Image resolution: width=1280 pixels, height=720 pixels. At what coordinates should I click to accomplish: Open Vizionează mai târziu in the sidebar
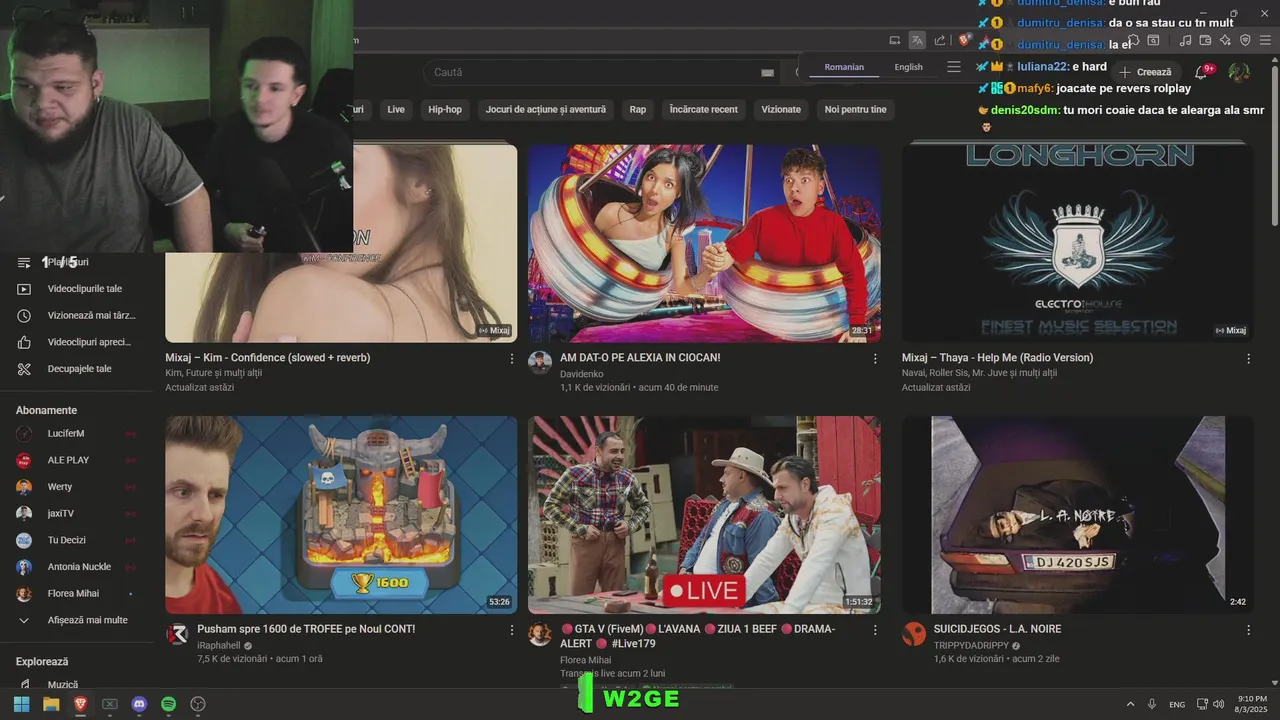pyautogui.click(x=76, y=315)
